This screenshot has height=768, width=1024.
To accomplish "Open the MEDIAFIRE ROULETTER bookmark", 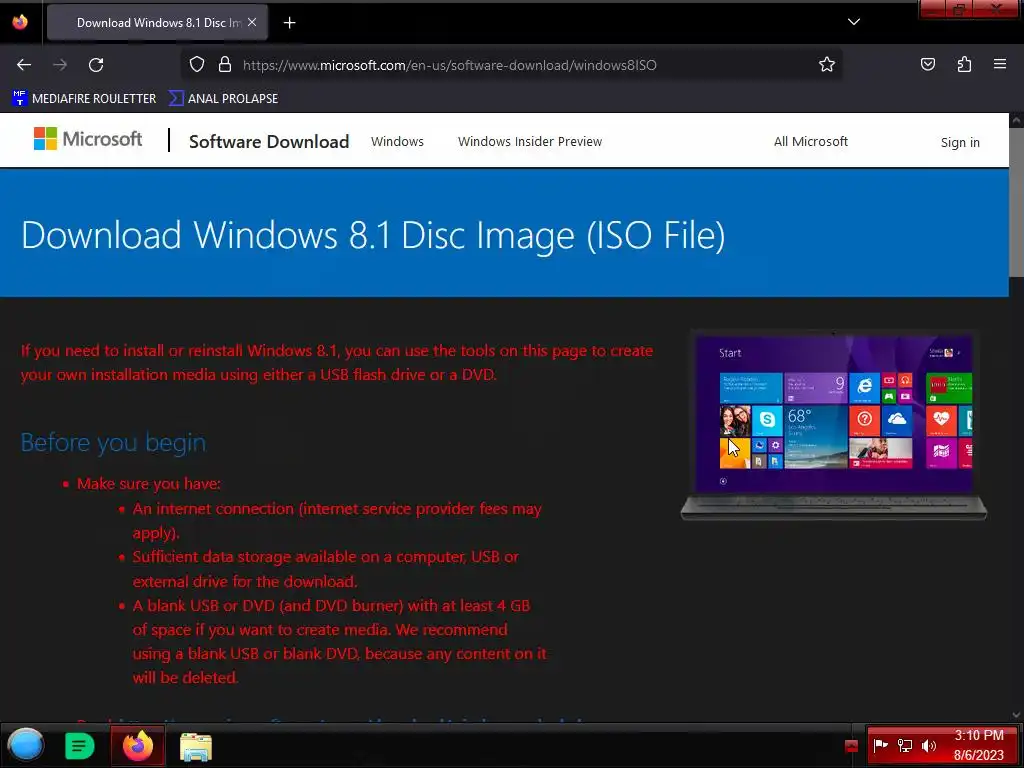I will (84, 99).
